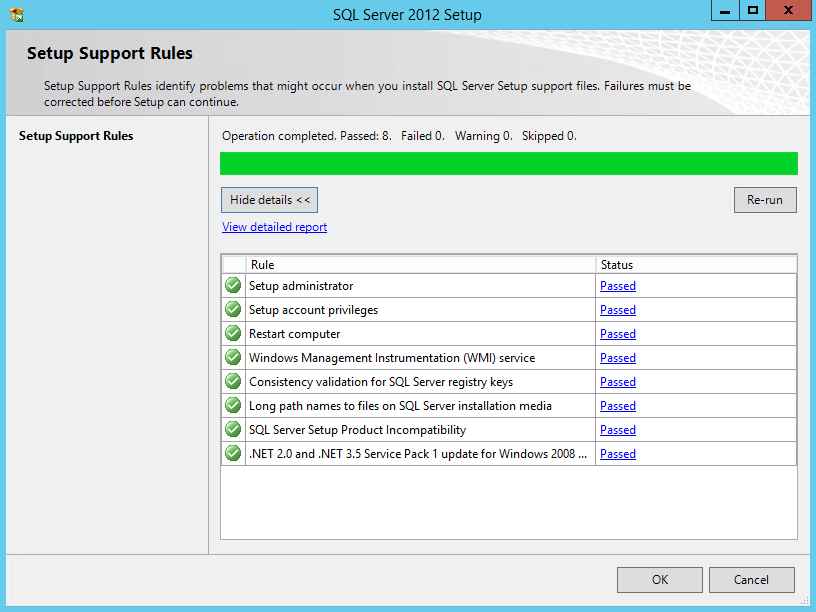The height and width of the screenshot is (612, 816).
Task: Click Passed status for Restart computer
Action: click(617, 333)
